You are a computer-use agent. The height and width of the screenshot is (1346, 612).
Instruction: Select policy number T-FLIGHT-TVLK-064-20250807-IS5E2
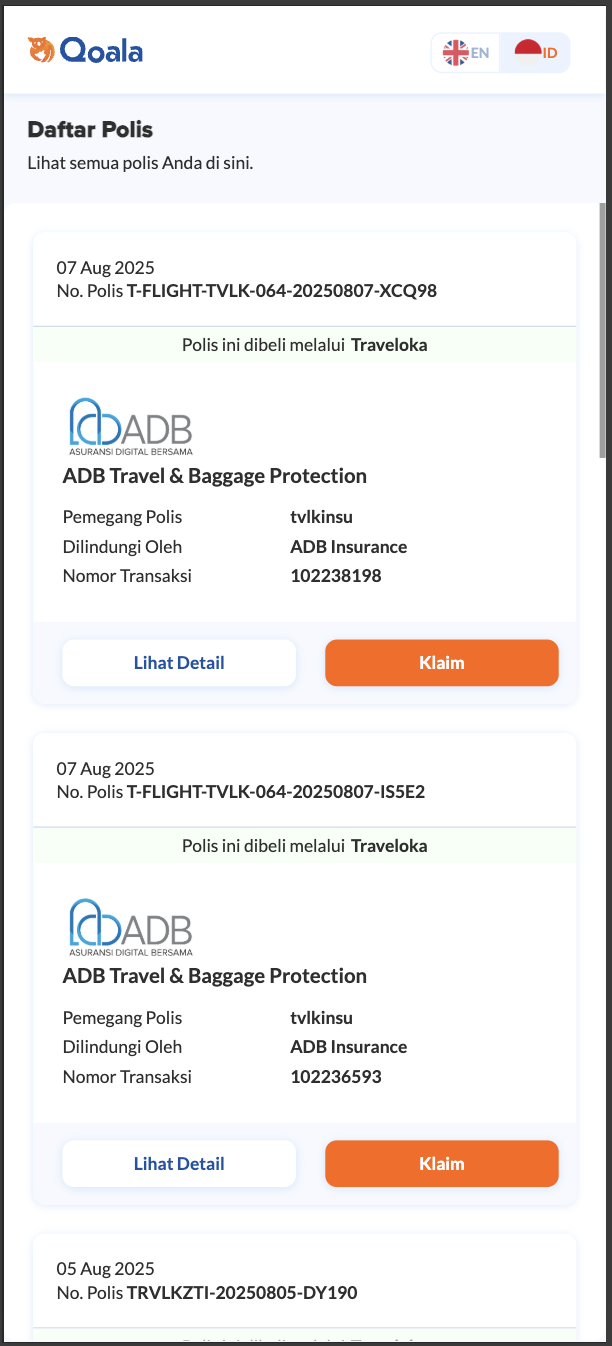[x=277, y=792]
